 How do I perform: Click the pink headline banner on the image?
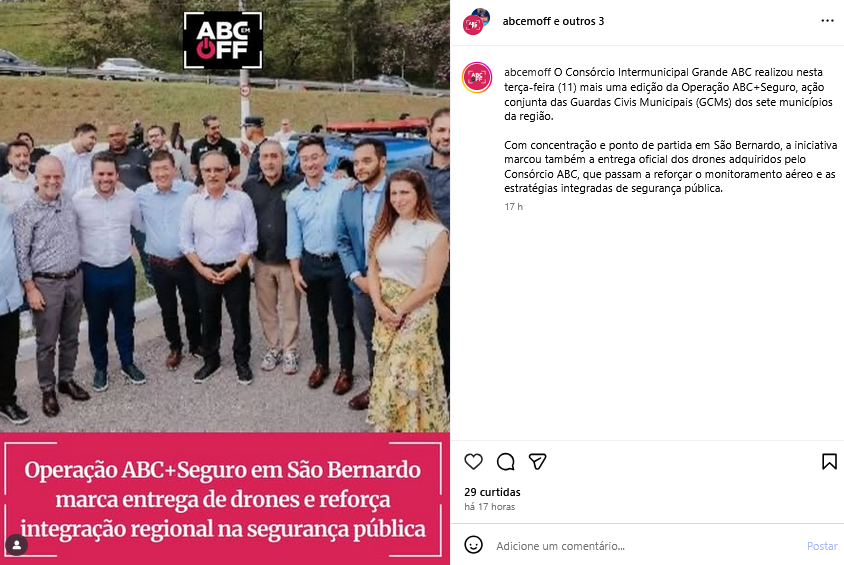coord(224,499)
